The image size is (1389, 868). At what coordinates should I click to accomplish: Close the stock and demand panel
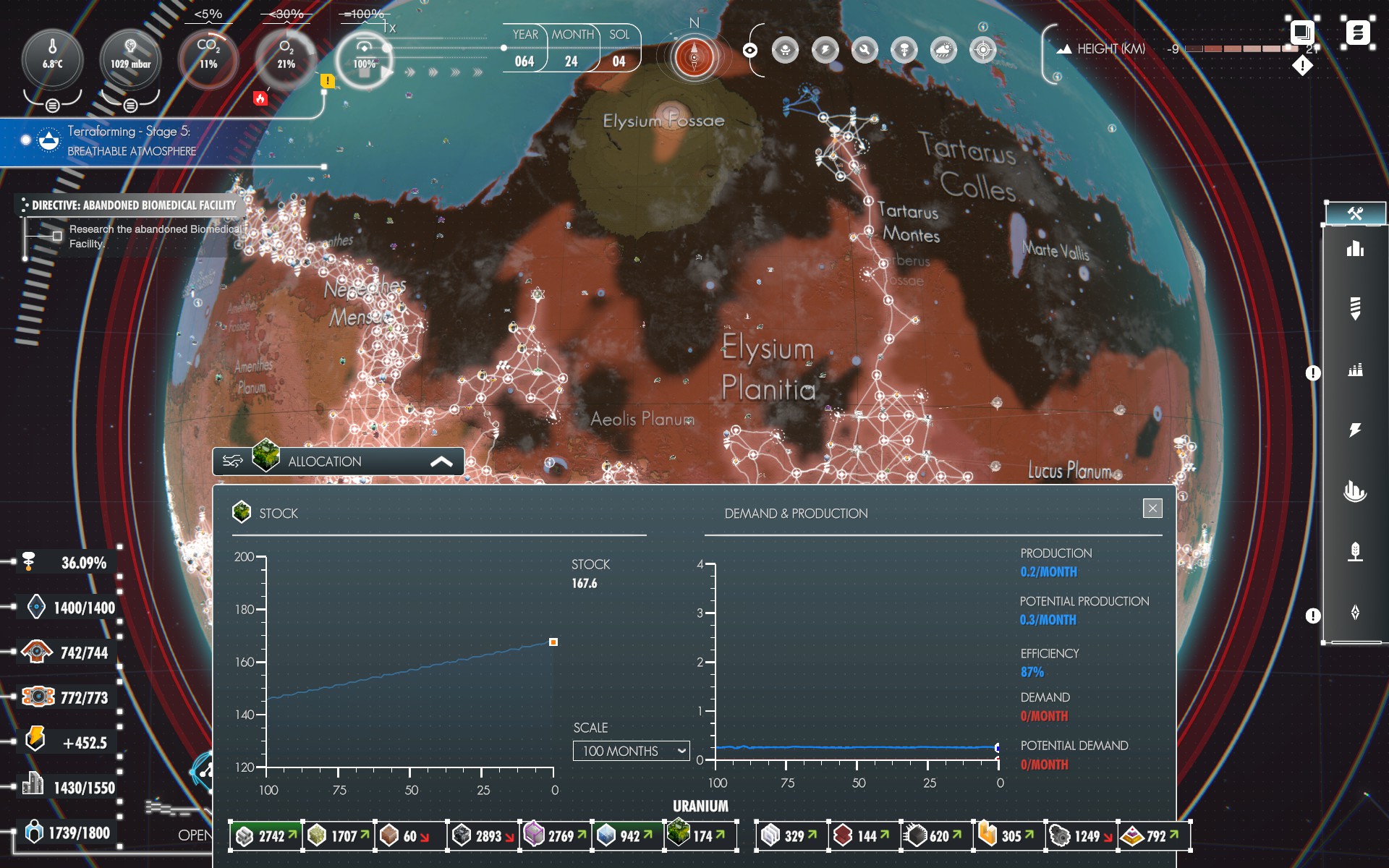(x=1152, y=508)
